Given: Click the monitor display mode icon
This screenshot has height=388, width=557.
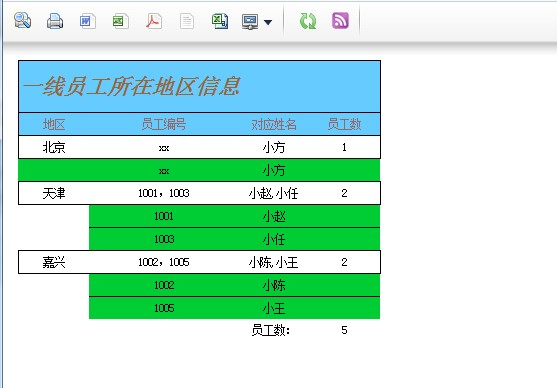Looking at the screenshot, I should pos(250,22).
